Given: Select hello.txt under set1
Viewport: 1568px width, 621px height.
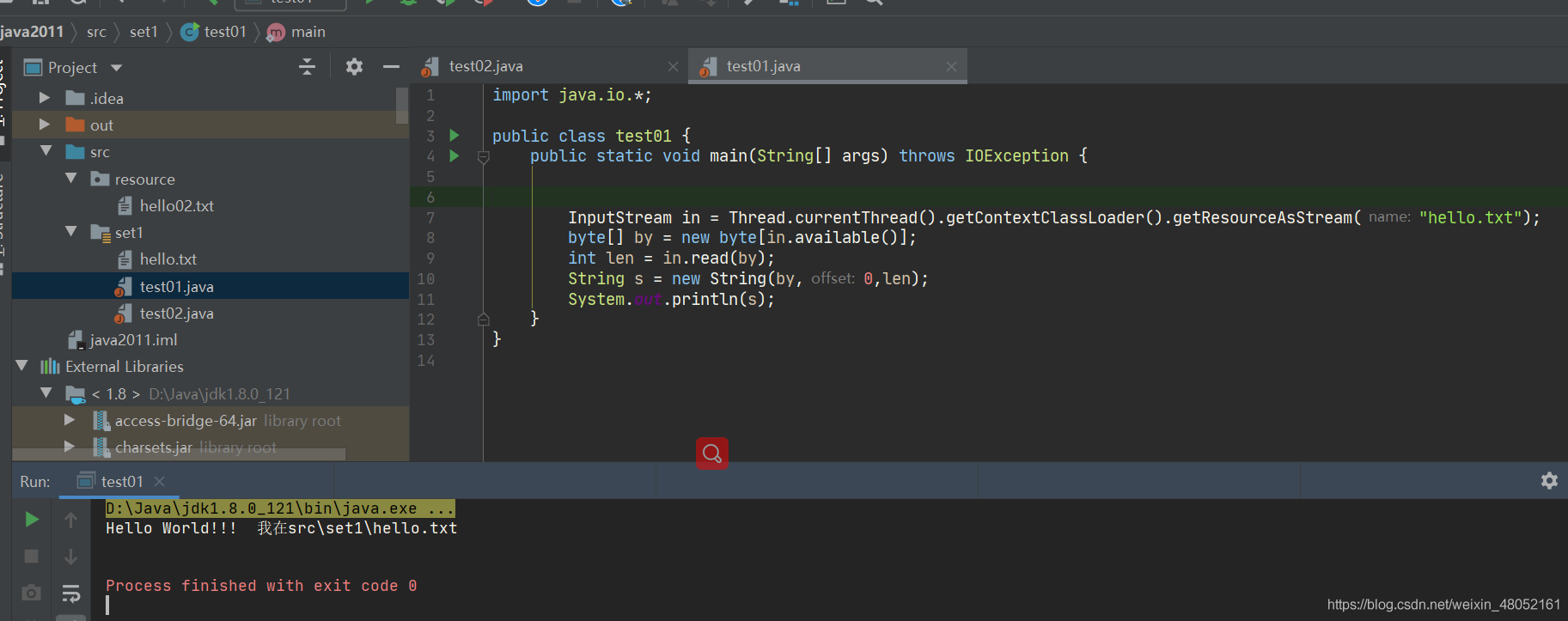Looking at the screenshot, I should (x=168, y=259).
